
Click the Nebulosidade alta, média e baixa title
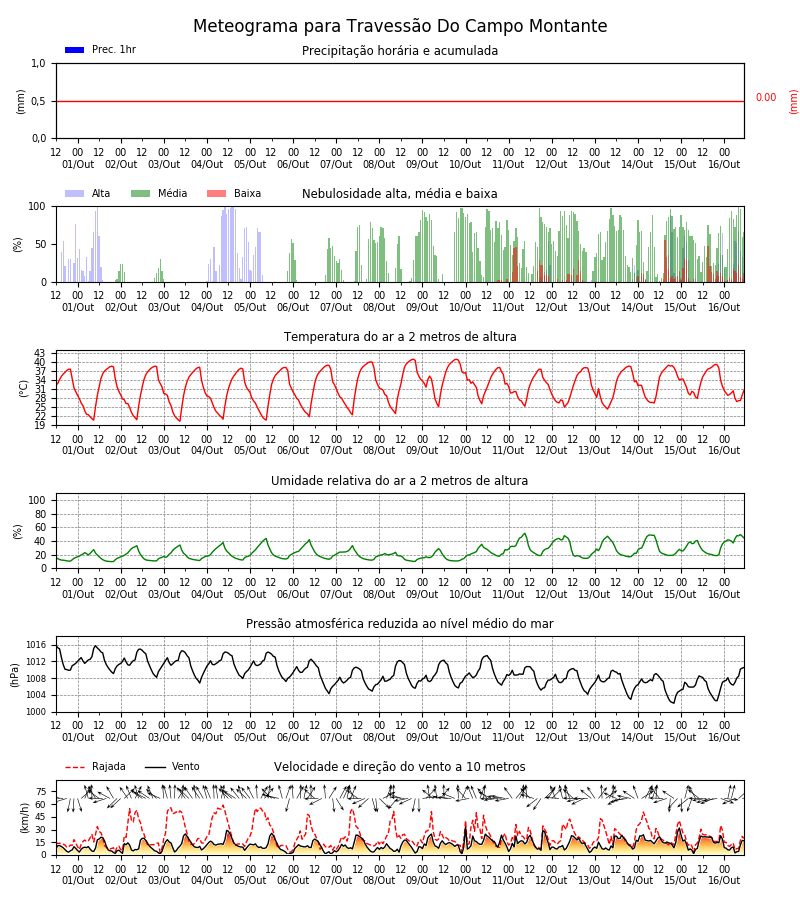point(400,194)
